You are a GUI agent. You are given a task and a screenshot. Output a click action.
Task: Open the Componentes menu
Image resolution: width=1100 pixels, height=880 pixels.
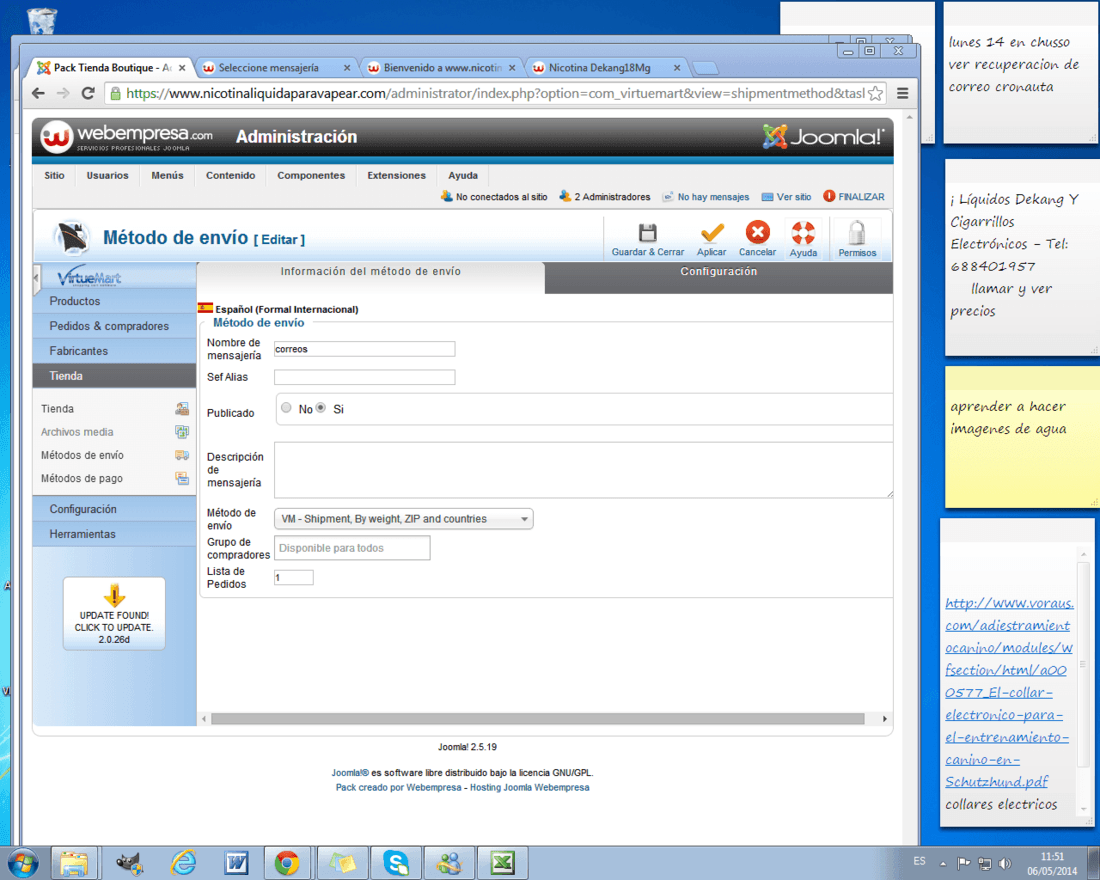[311, 175]
